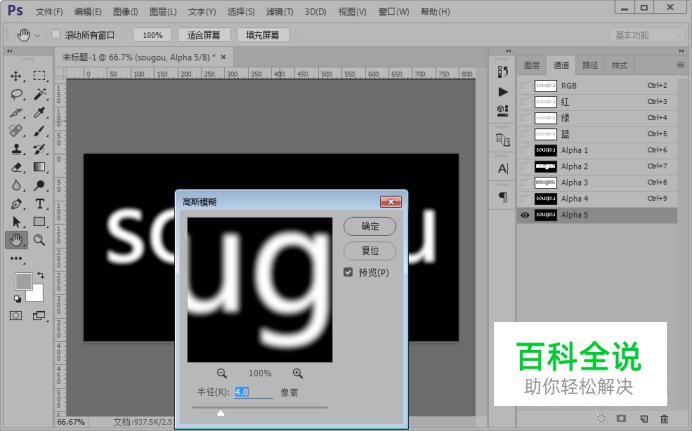Show the Alpha 1 channel
Screen dimensions: 692x431
point(525,150)
